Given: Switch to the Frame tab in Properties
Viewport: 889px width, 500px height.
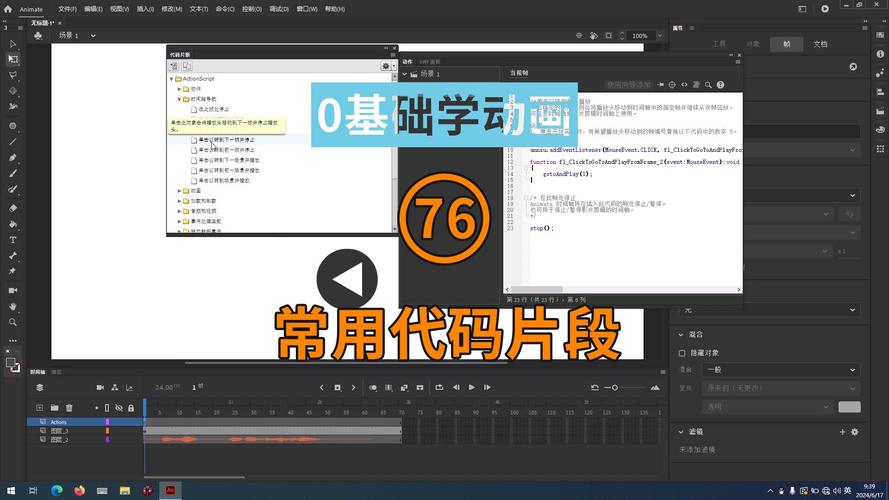Looking at the screenshot, I should pos(787,44).
